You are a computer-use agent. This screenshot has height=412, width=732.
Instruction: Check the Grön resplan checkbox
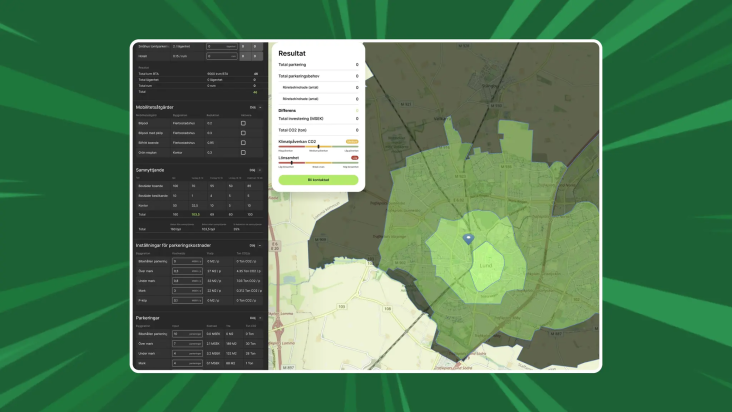243,152
